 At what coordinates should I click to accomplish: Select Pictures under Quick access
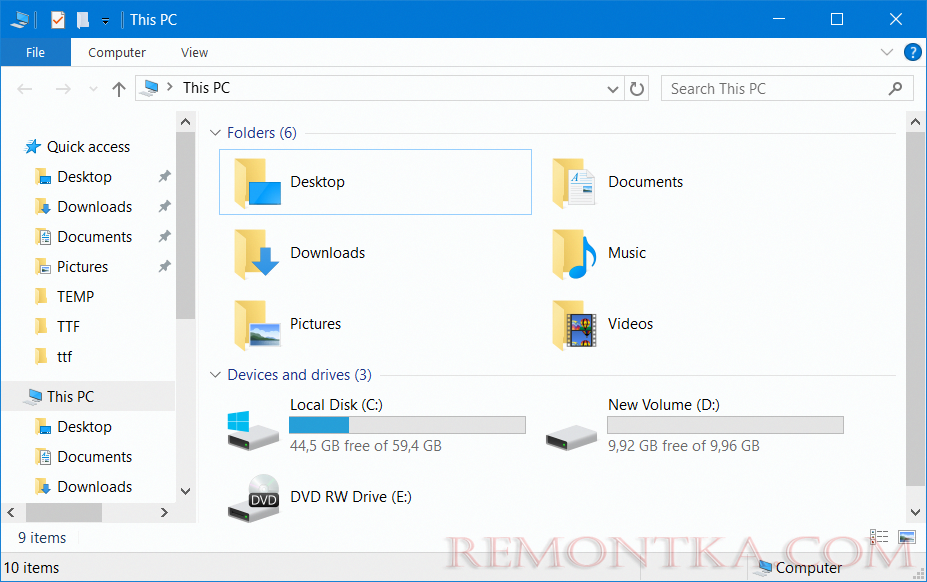point(82,267)
